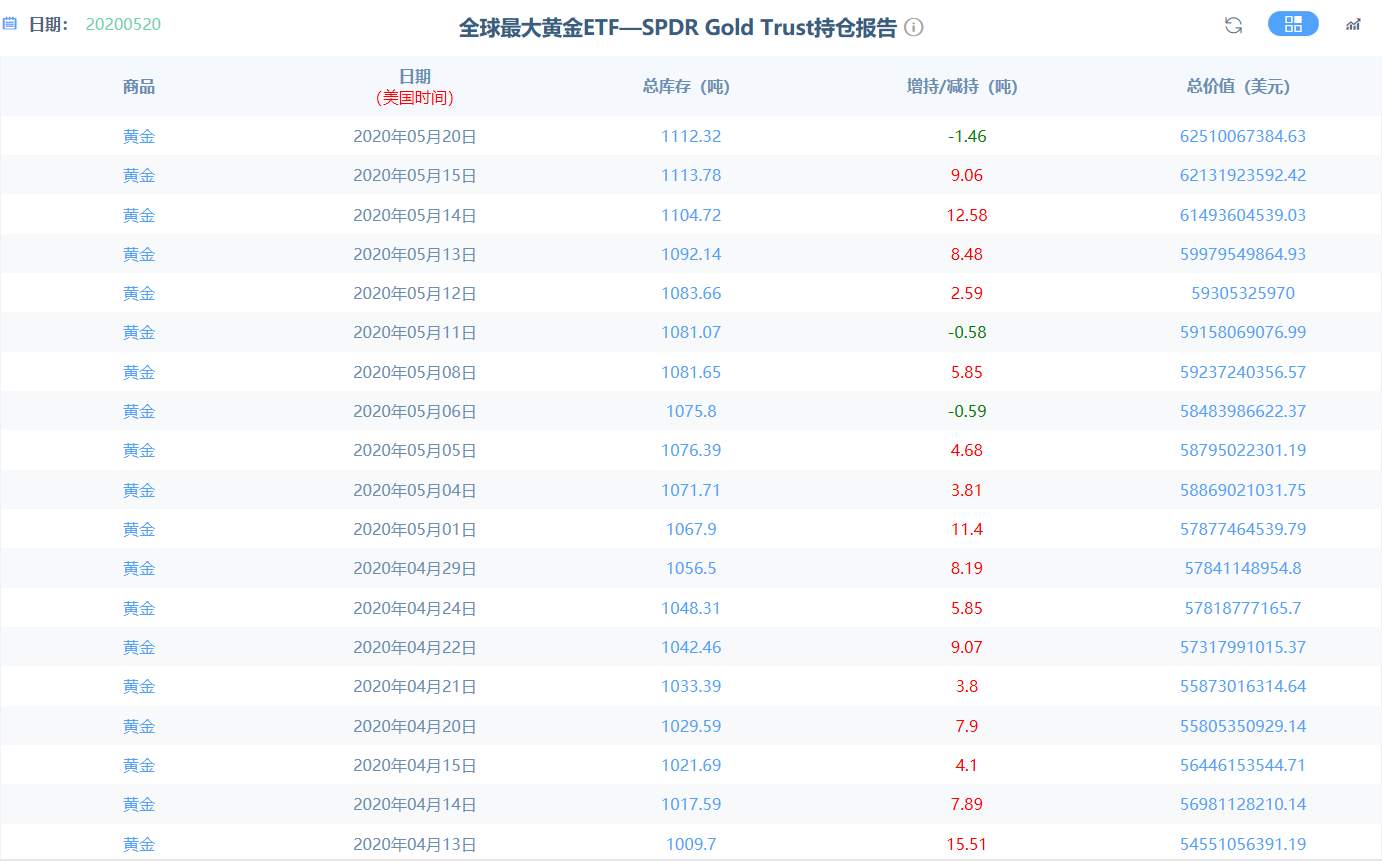
Task: Select the date cell 2020年04月13日
Action: coord(415,844)
